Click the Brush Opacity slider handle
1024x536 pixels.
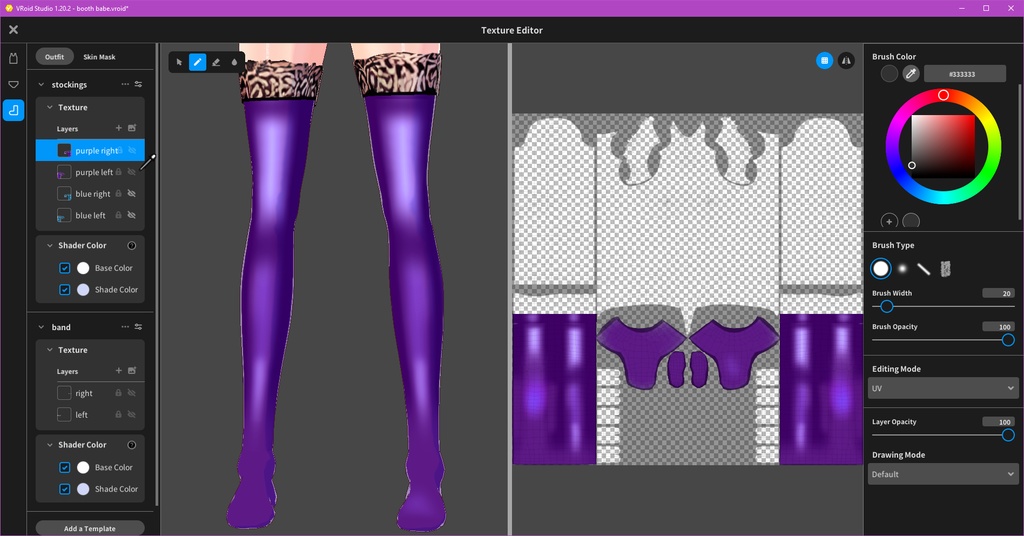pos(1008,339)
